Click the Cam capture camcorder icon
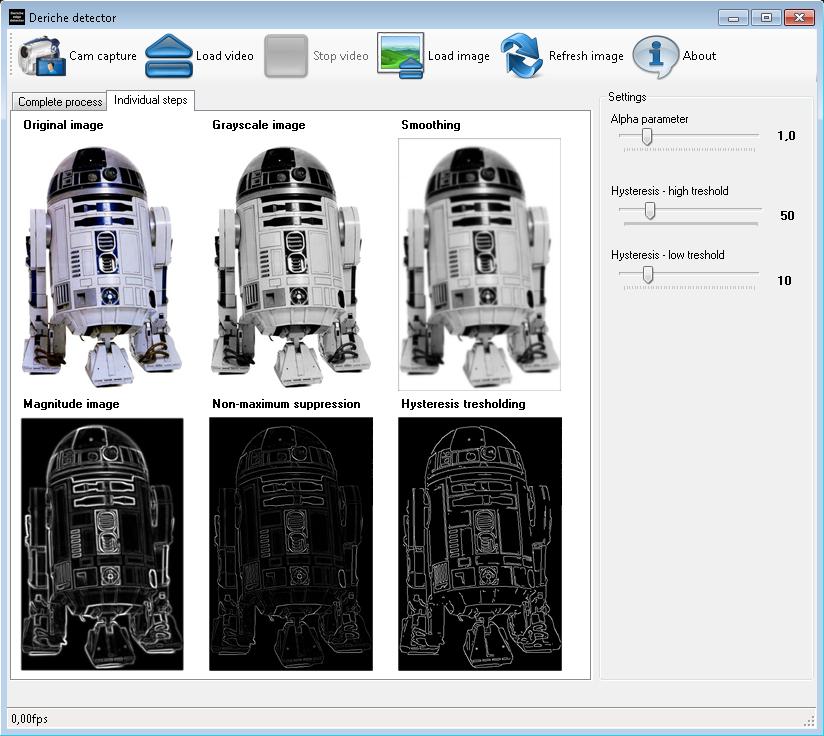This screenshot has height=736, width=824. [x=42, y=56]
